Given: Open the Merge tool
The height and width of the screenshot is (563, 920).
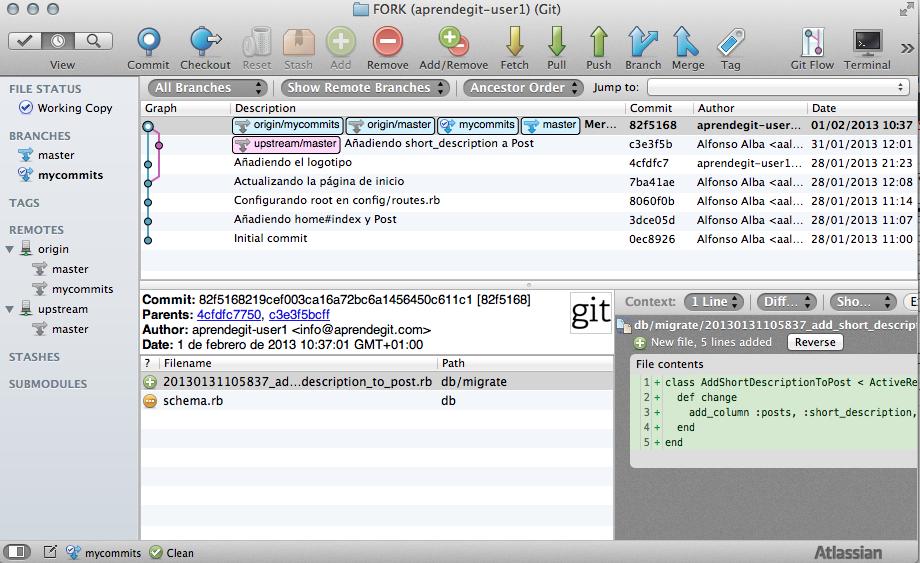Looking at the screenshot, I should coord(687,42).
